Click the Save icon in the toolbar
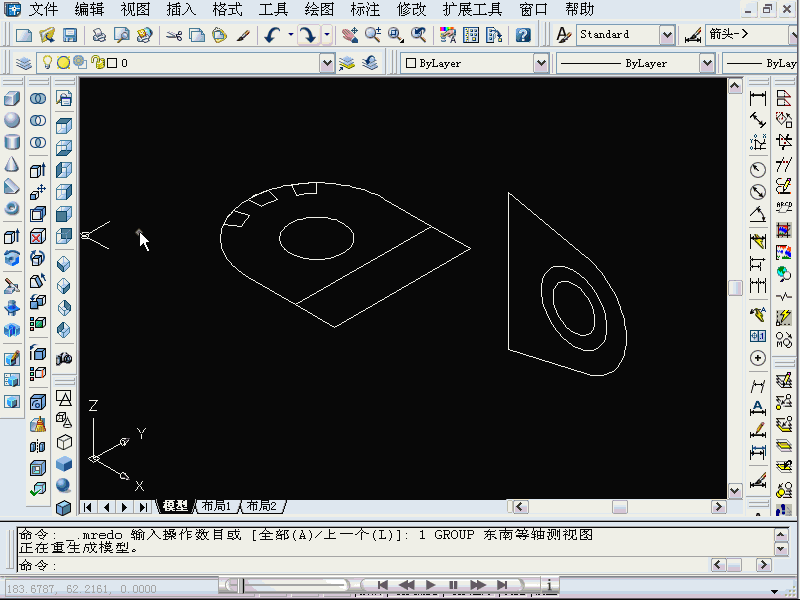Screen dimensions: 800x600 [x=70, y=35]
